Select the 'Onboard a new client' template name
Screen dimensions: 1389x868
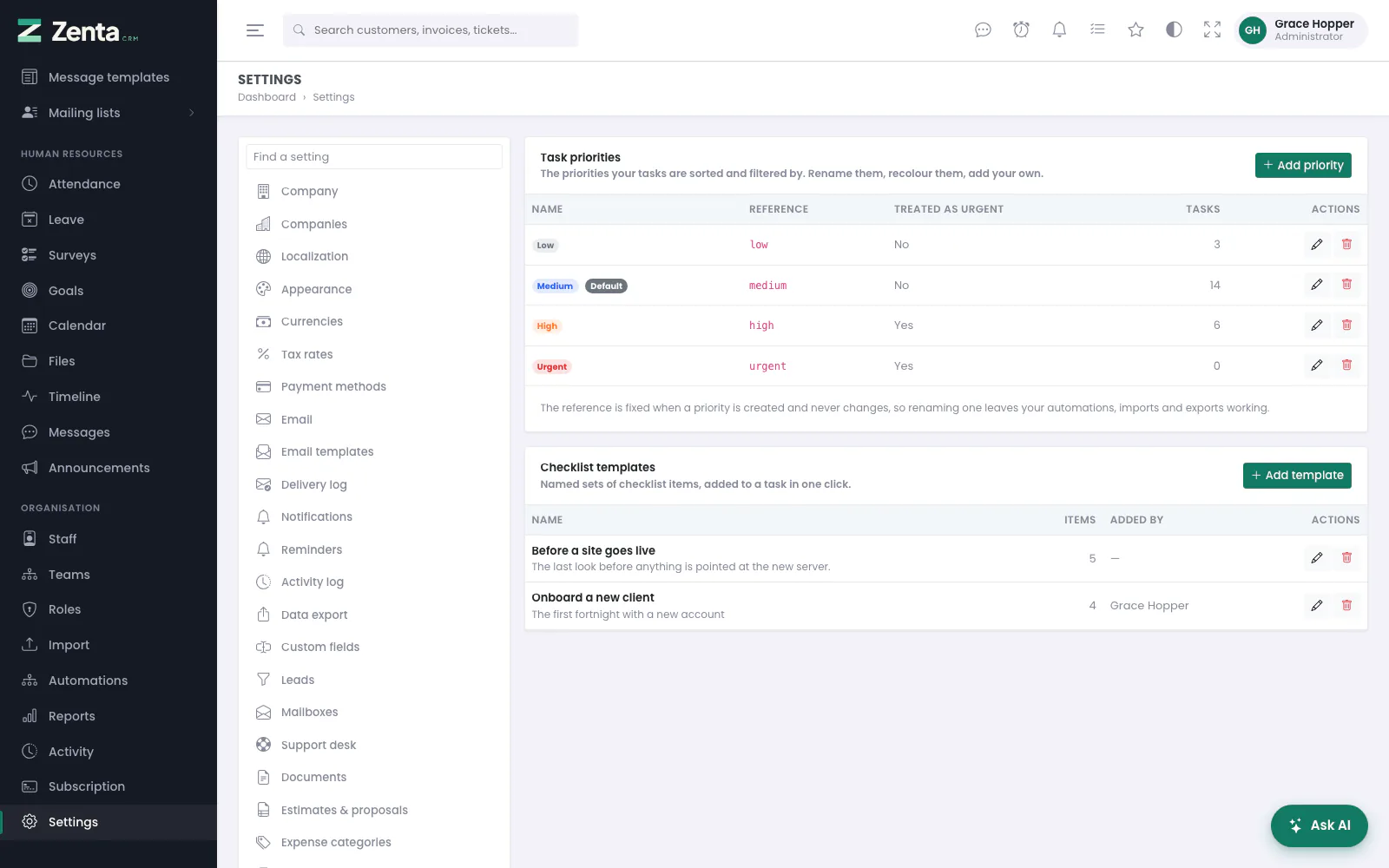coord(593,598)
